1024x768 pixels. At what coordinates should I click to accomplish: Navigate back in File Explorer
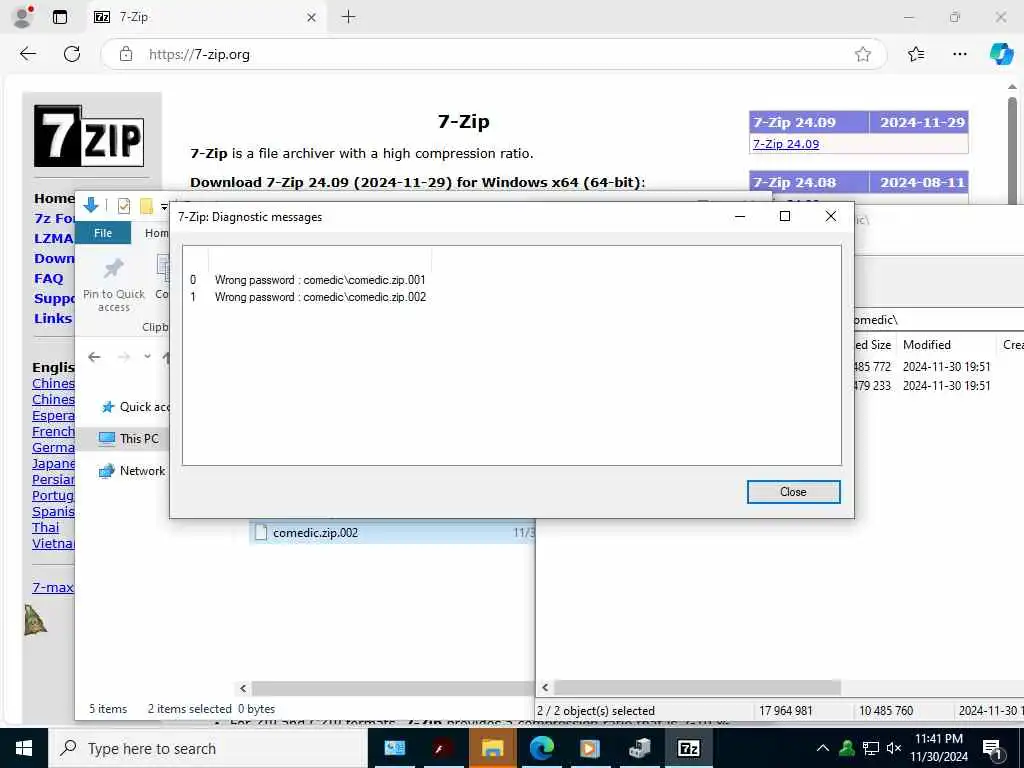(94, 357)
